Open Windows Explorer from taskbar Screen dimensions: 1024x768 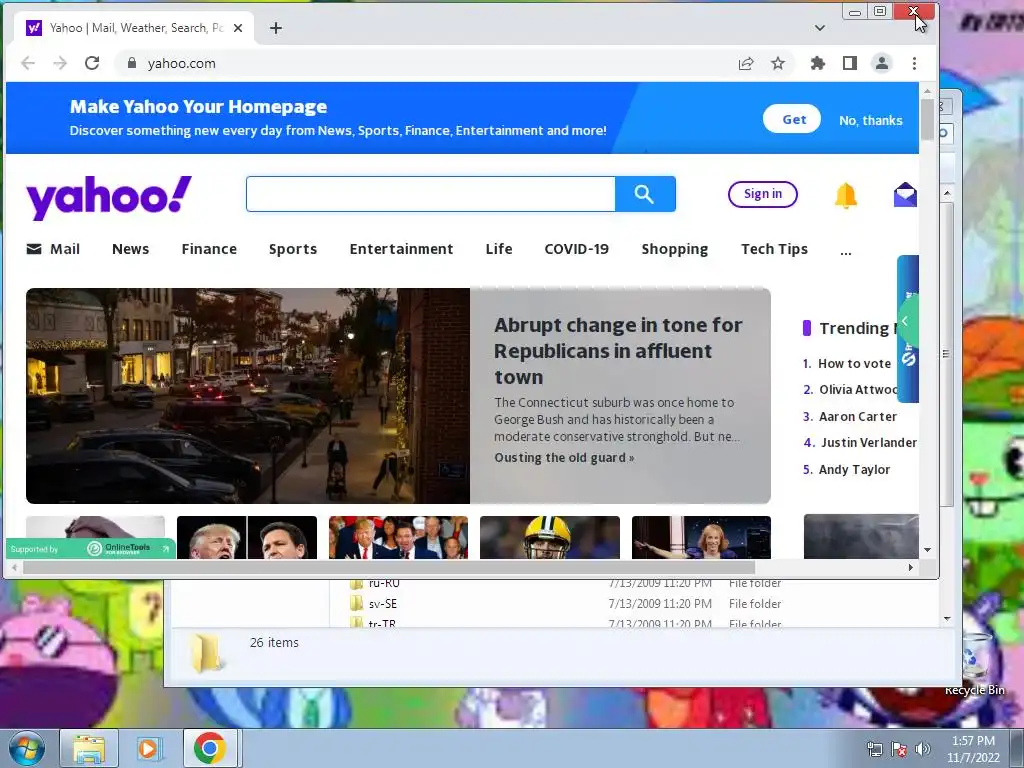click(89, 749)
